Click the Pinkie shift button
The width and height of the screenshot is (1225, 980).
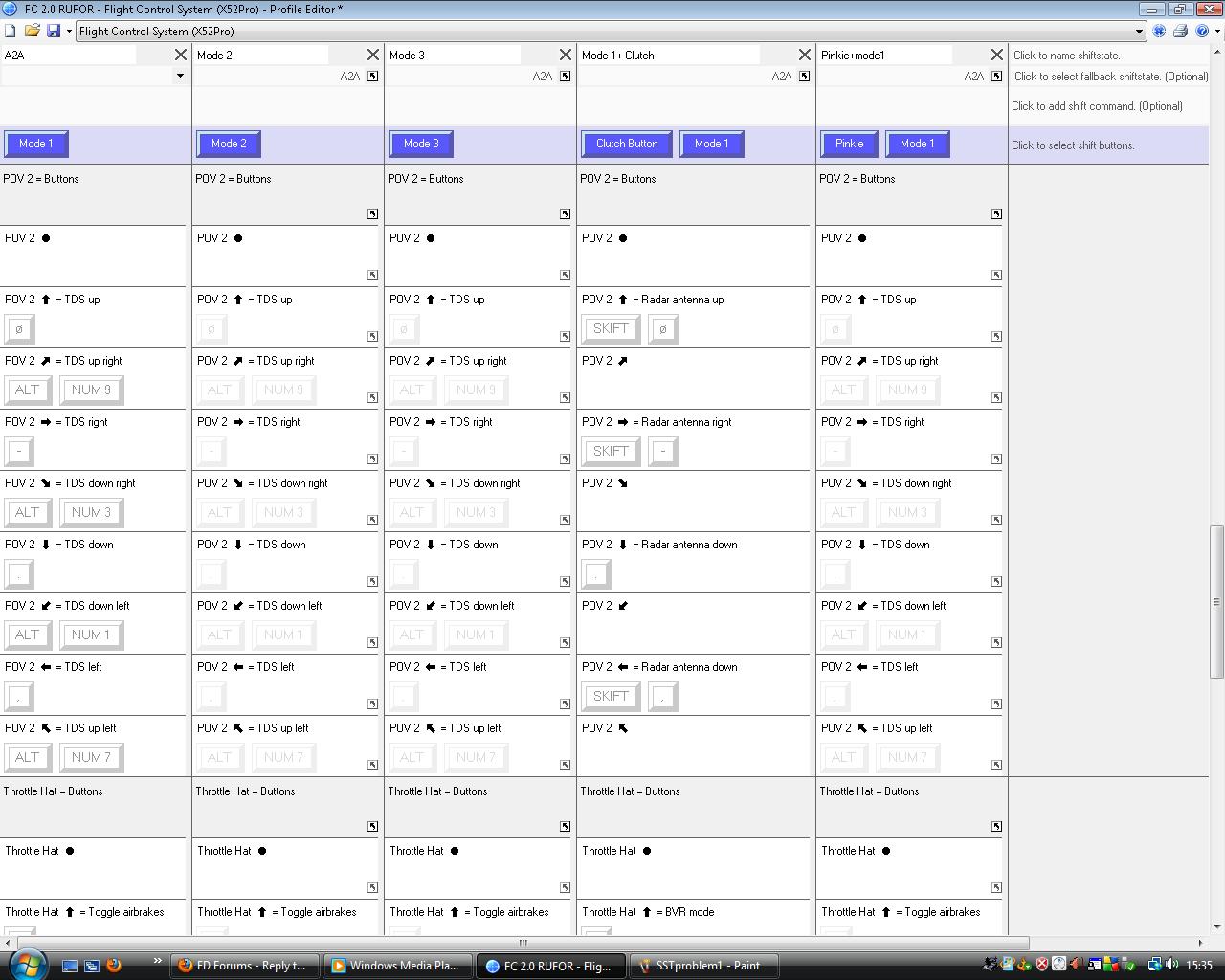point(849,144)
